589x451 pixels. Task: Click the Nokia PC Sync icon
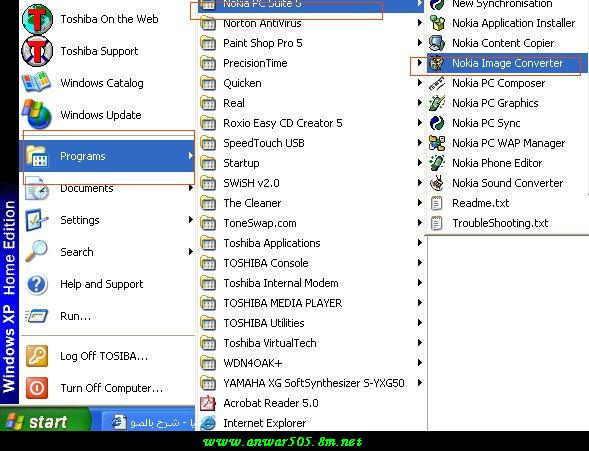[437, 123]
